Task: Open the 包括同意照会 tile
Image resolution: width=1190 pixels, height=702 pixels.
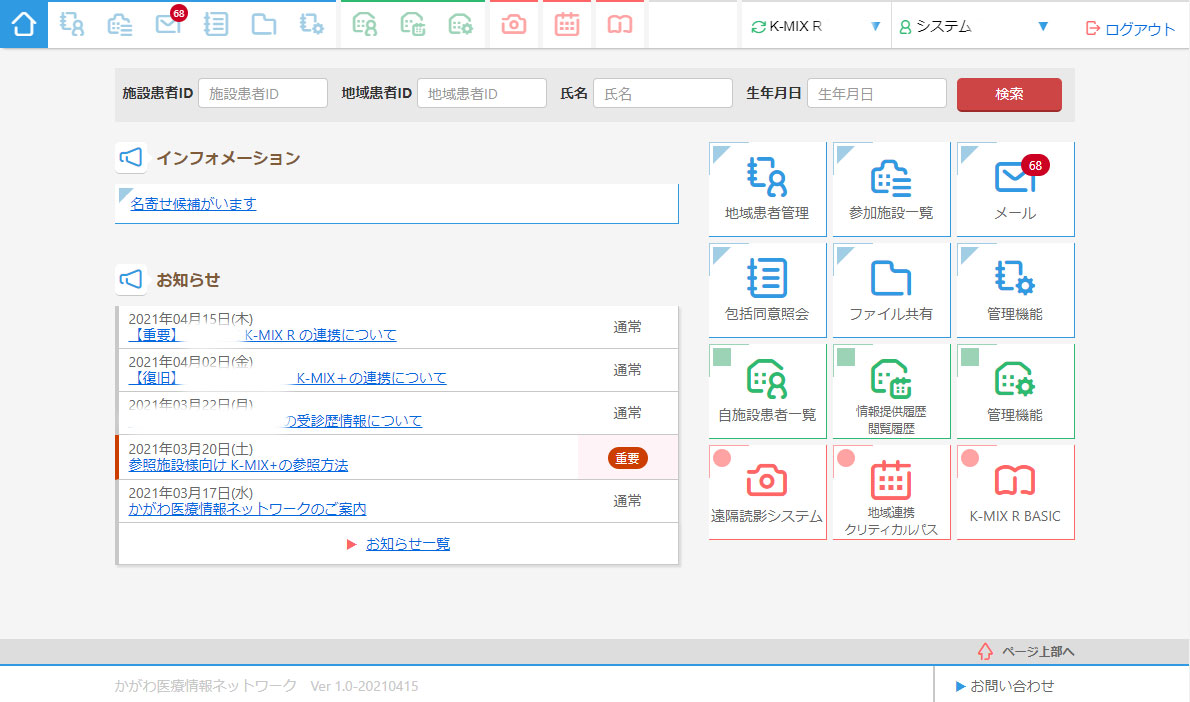Action: 767,290
